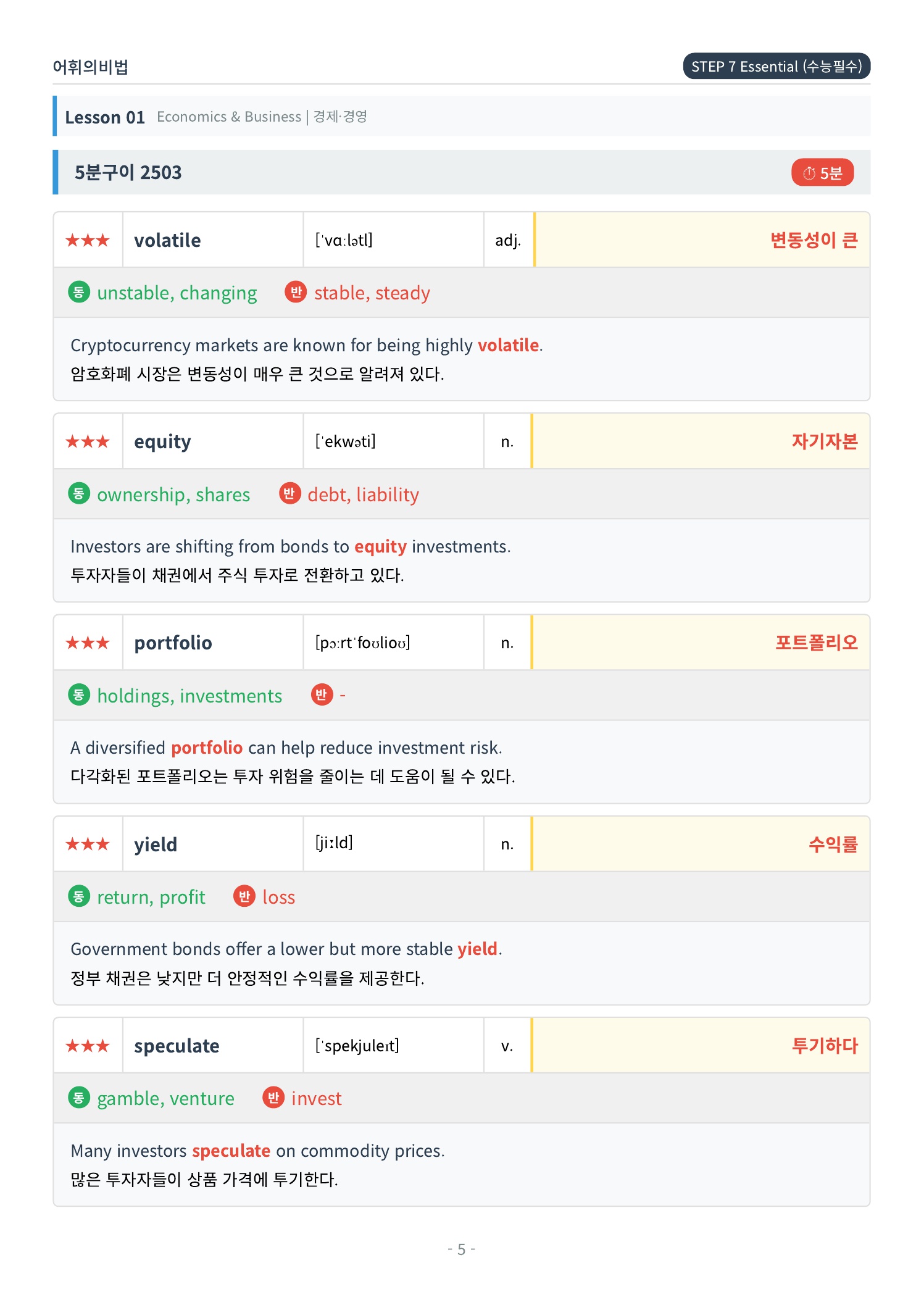Click the three-star rating for volatile
This screenshot has width=924, height=1313.
click(88, 240)
